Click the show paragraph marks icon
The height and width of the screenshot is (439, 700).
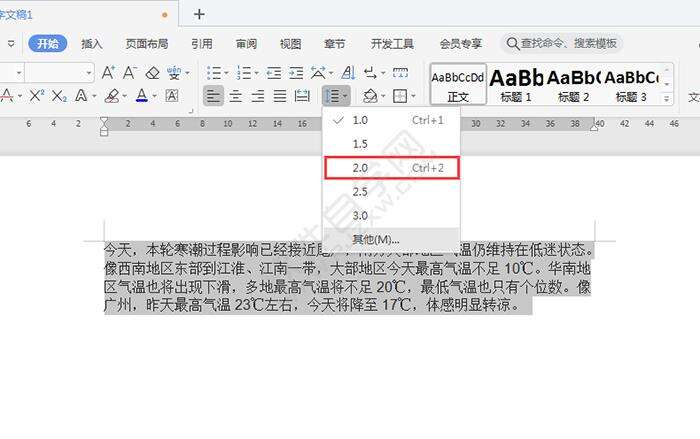[370, 72]
